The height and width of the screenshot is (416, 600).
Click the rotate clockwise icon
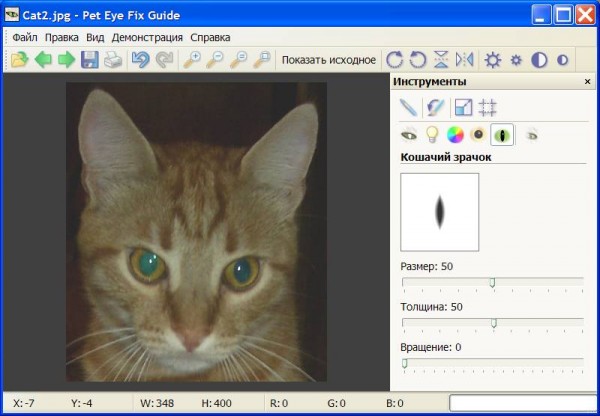coord(395,60)
